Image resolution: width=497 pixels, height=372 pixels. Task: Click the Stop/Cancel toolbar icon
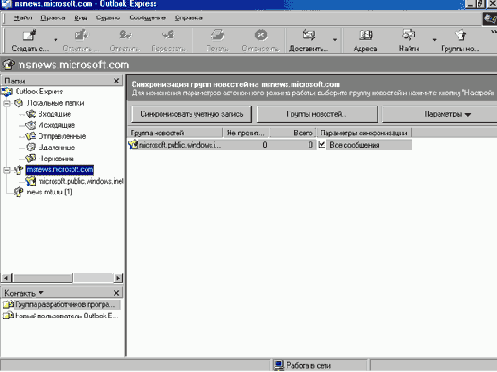261,35
